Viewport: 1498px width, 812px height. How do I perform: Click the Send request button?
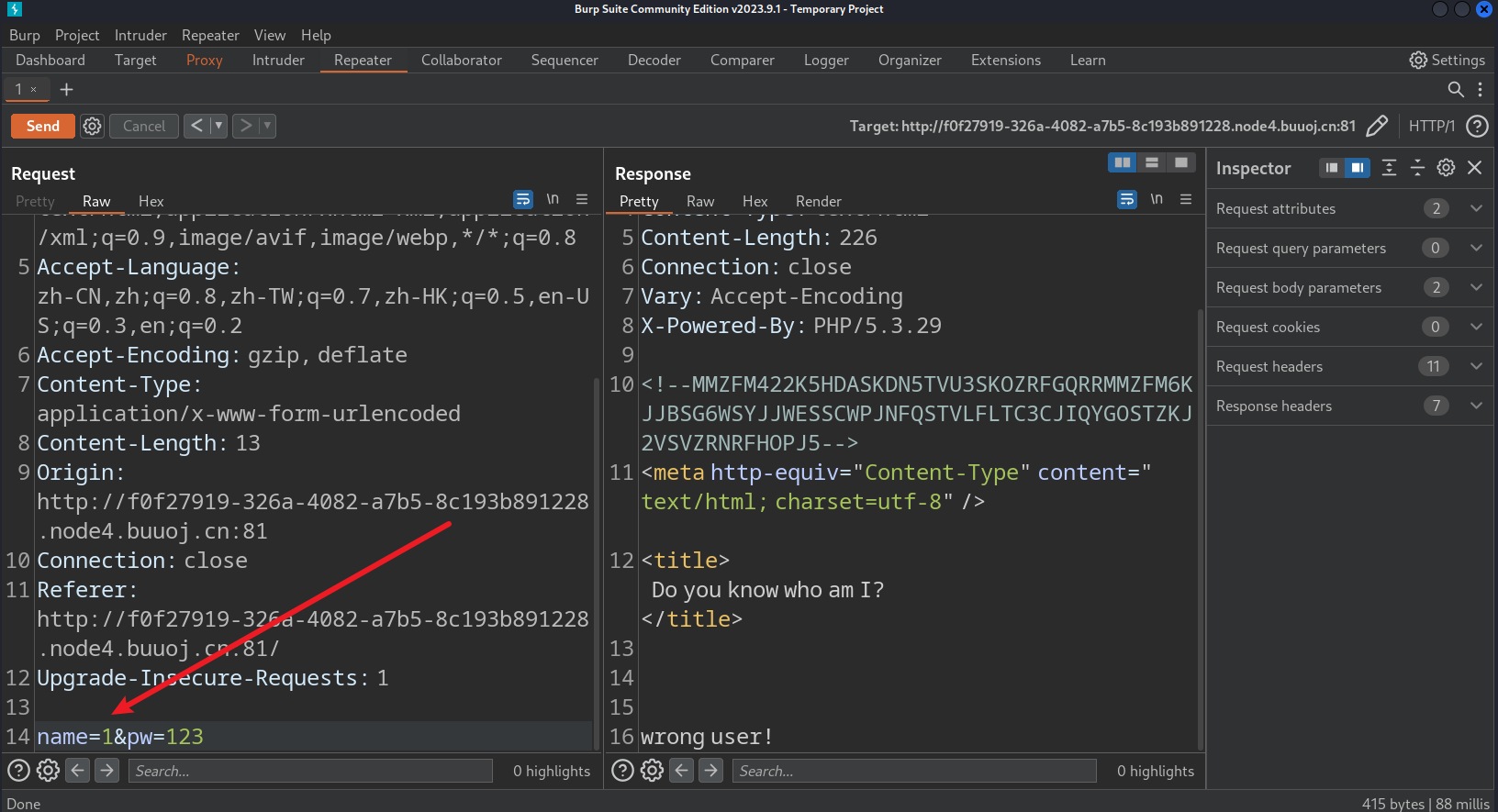[43, 126]
